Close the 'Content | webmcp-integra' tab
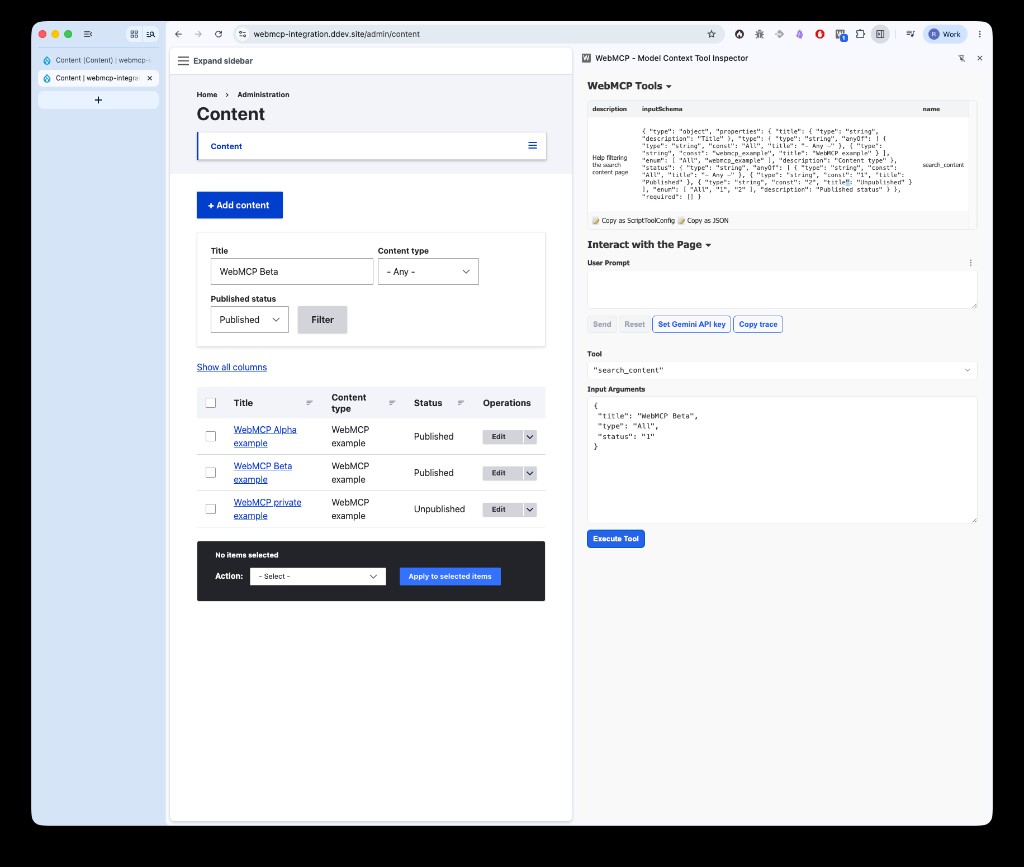 tap(150, 78)
